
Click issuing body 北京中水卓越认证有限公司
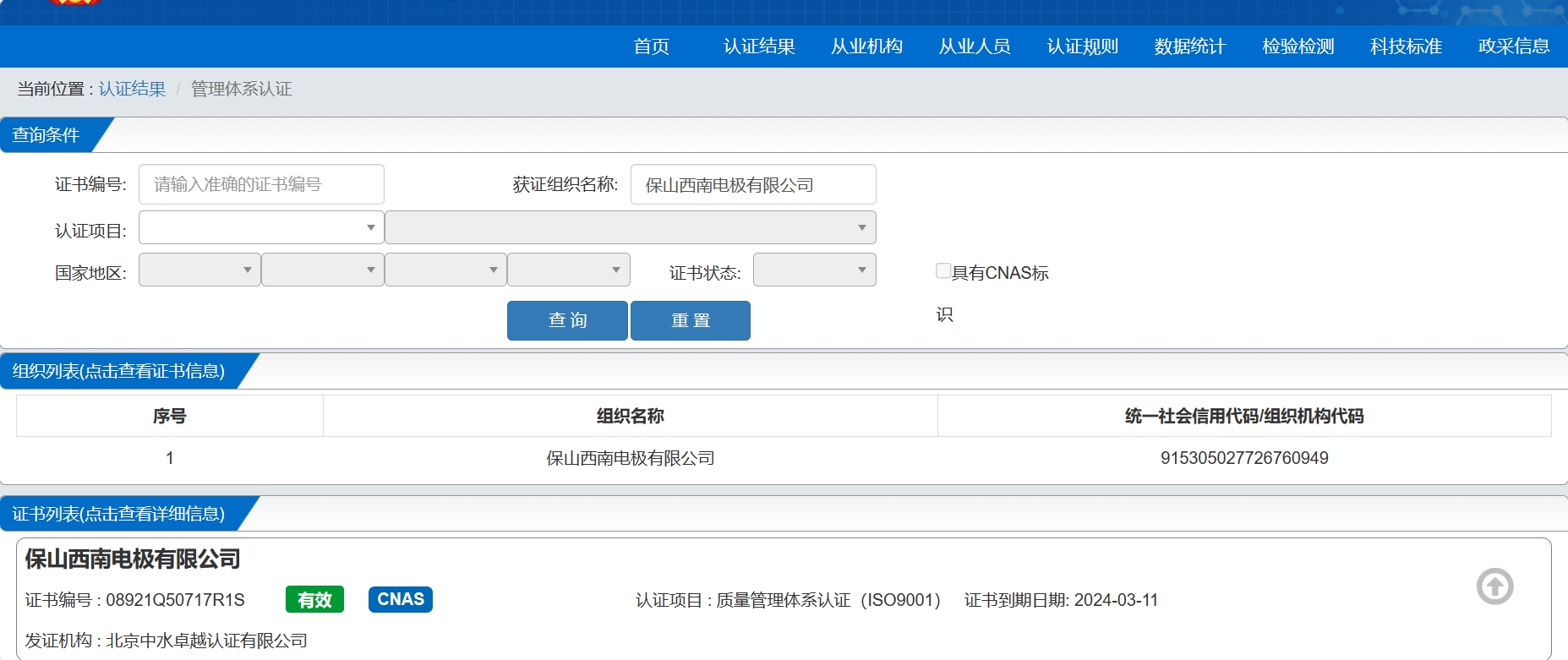[206, 641]
